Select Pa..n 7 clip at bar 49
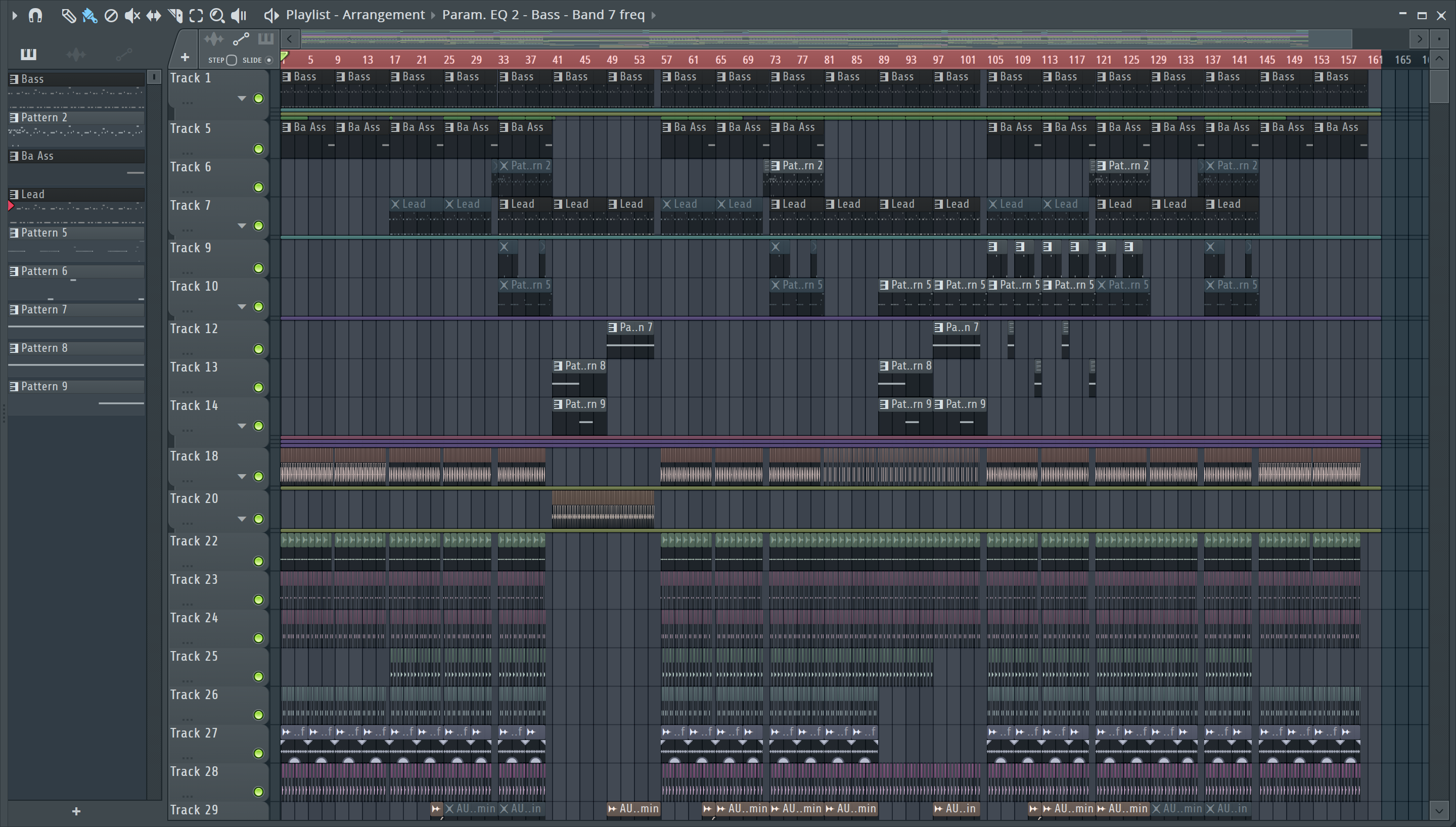The width and height of the screenshot is (1456, 827). [x=630, y=340]
